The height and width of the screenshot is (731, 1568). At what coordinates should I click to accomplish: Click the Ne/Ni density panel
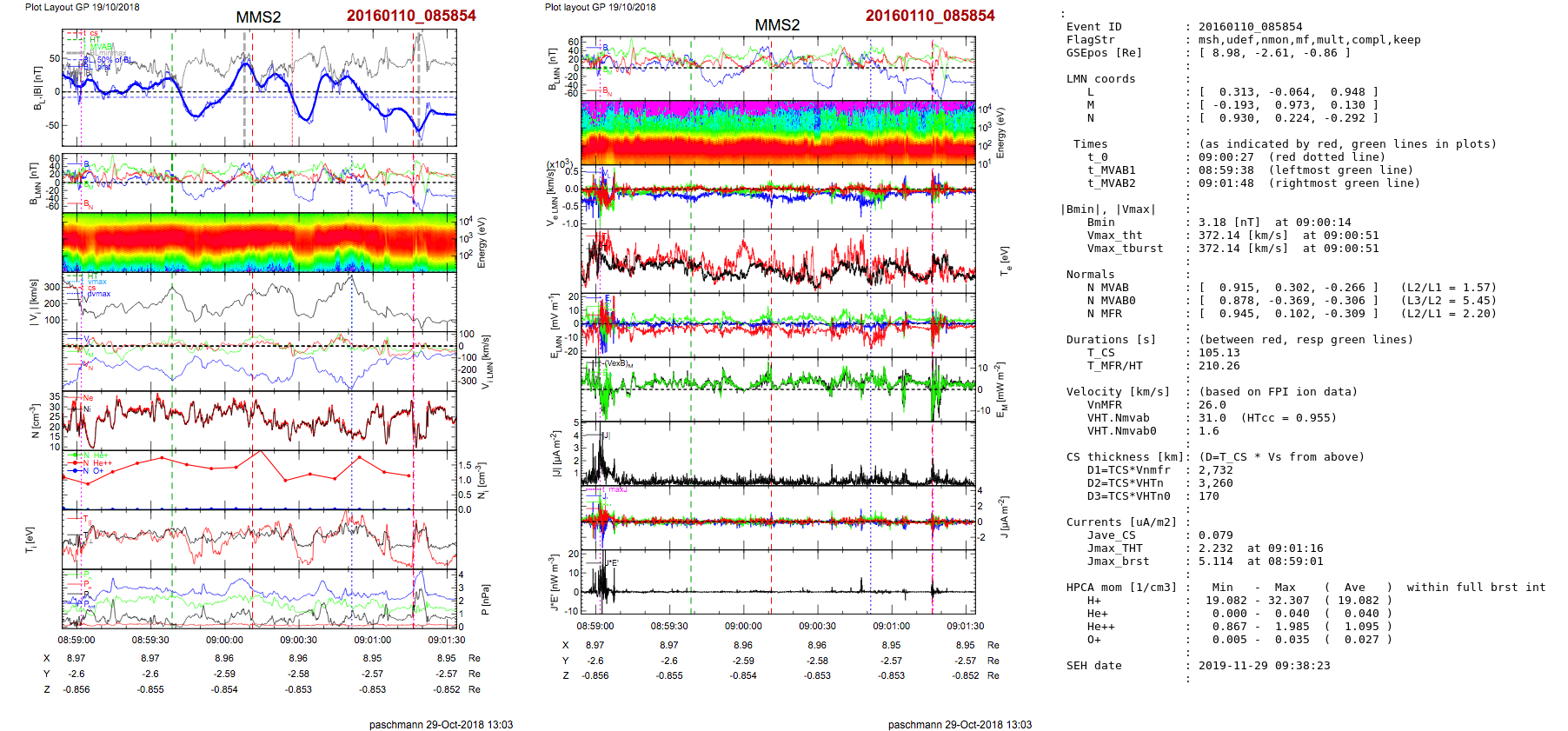coord(259,421)
